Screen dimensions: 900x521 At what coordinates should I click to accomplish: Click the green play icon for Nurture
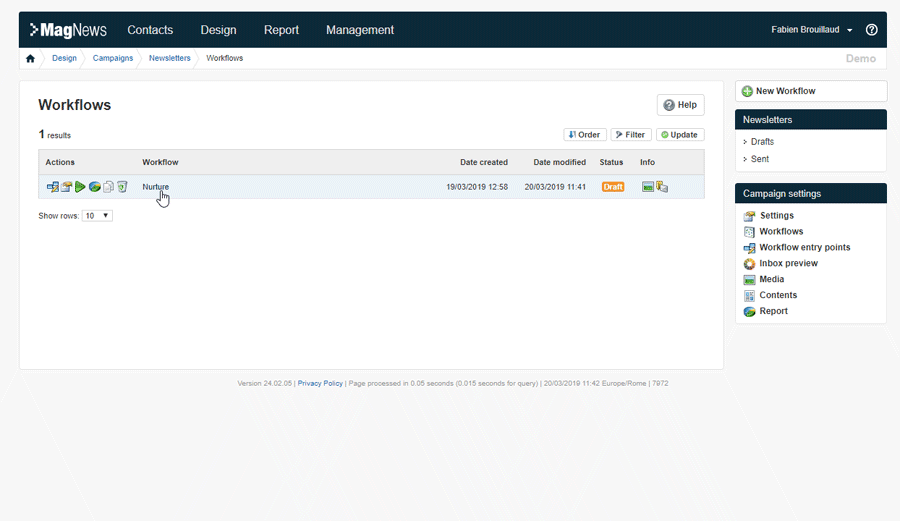[x=80, y=187]
